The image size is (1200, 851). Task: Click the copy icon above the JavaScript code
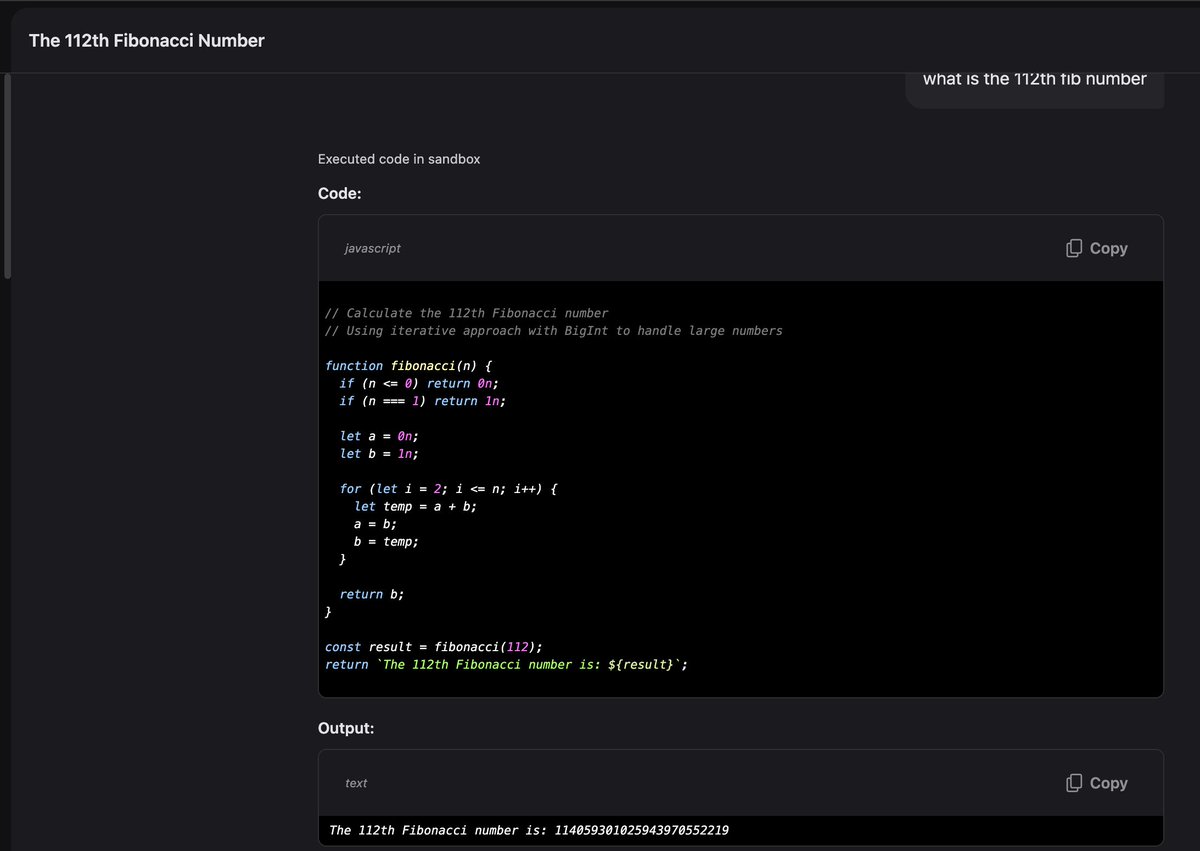1074,247
